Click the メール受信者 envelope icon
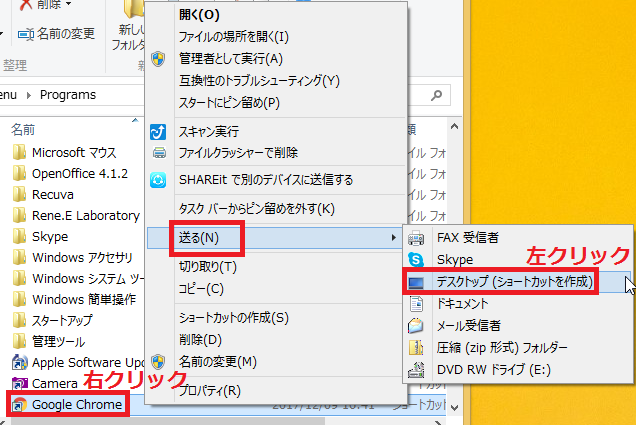The height and width of the screenshot is (425, 636). click(416, 326)
